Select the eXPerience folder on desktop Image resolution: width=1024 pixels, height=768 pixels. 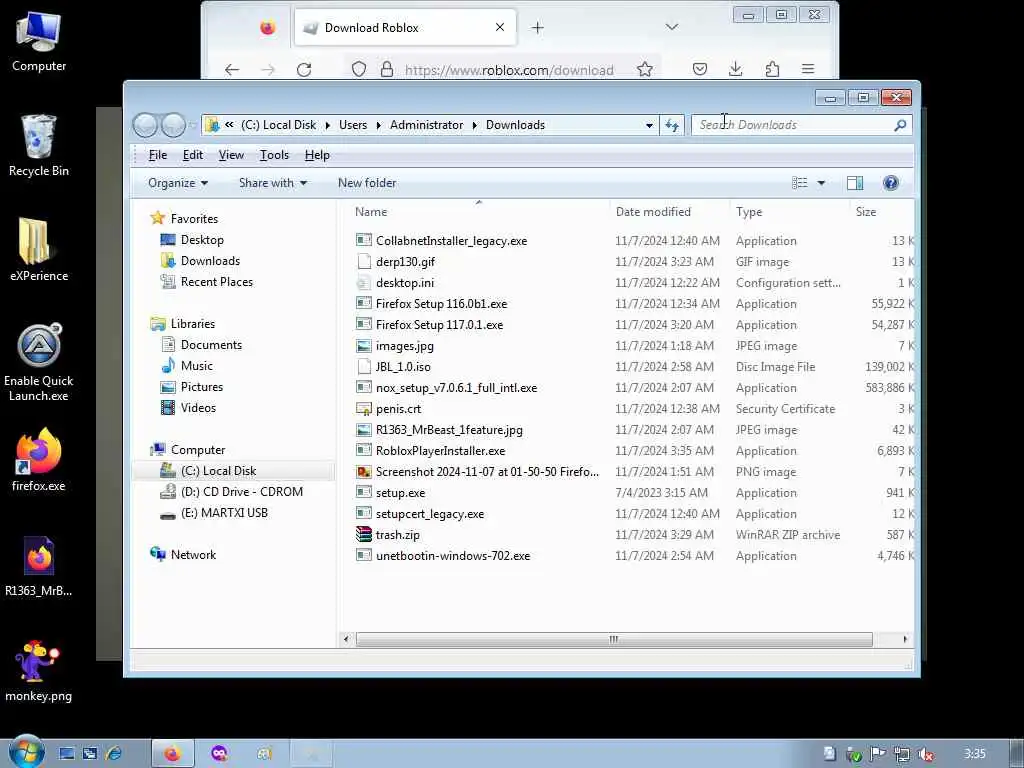39,249
